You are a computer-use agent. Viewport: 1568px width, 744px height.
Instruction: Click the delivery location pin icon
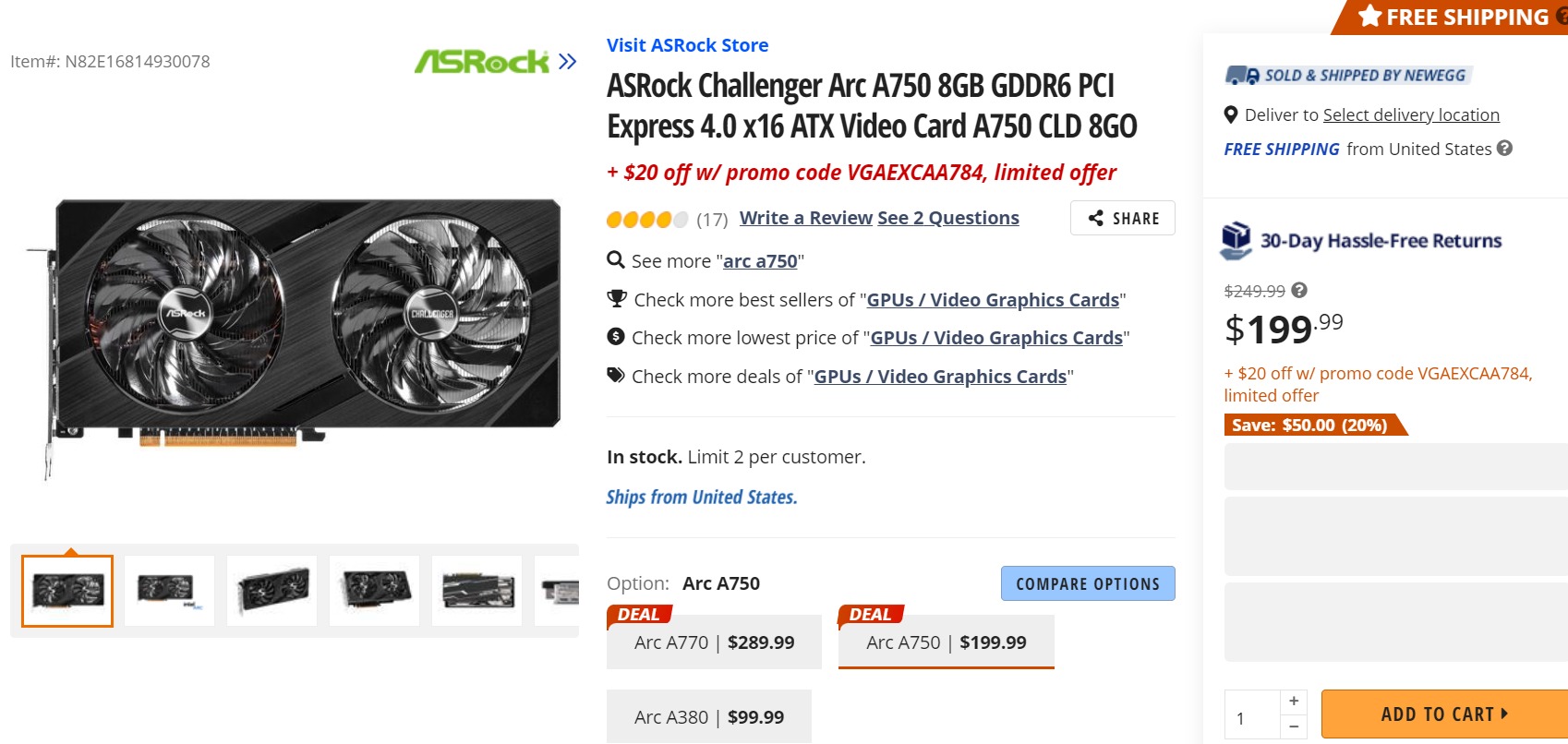[1230, 114]
